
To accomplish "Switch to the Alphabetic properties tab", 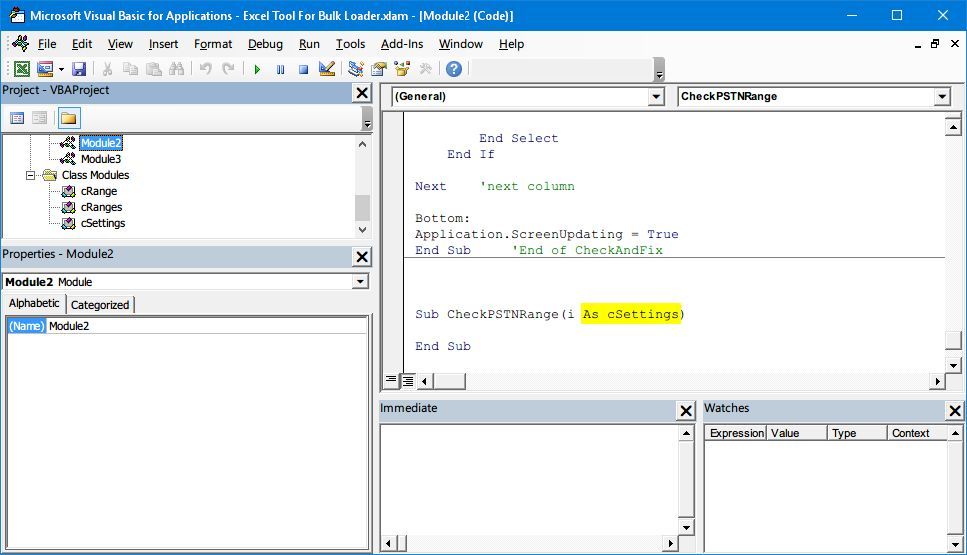I will pos(34,303).
